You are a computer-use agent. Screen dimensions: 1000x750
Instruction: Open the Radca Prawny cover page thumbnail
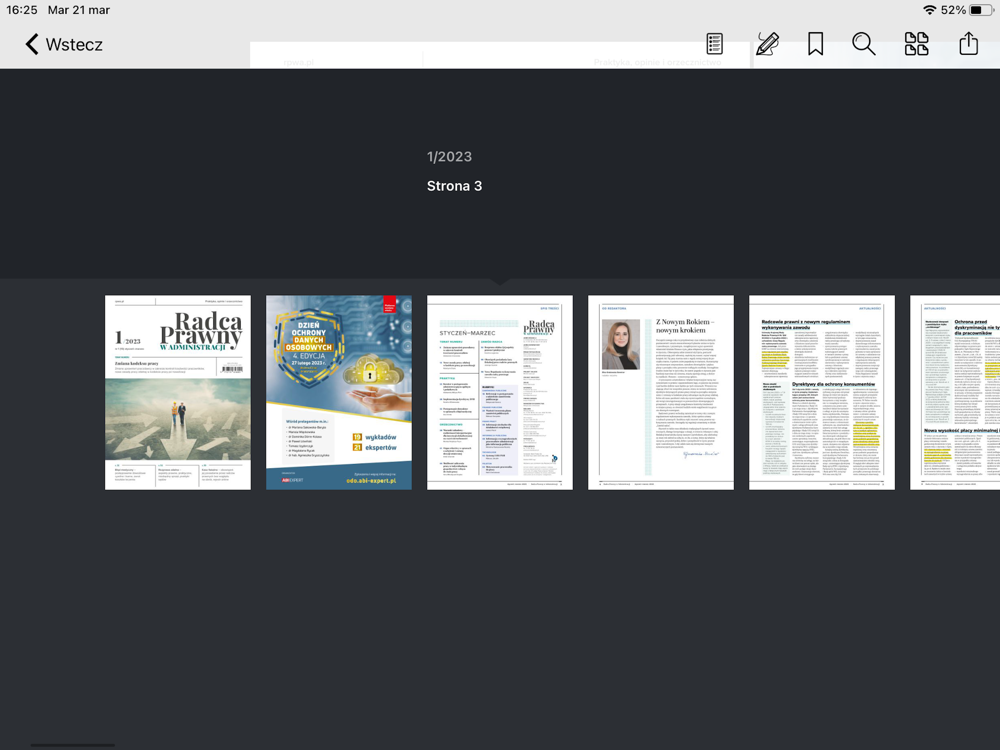[178, 392]
